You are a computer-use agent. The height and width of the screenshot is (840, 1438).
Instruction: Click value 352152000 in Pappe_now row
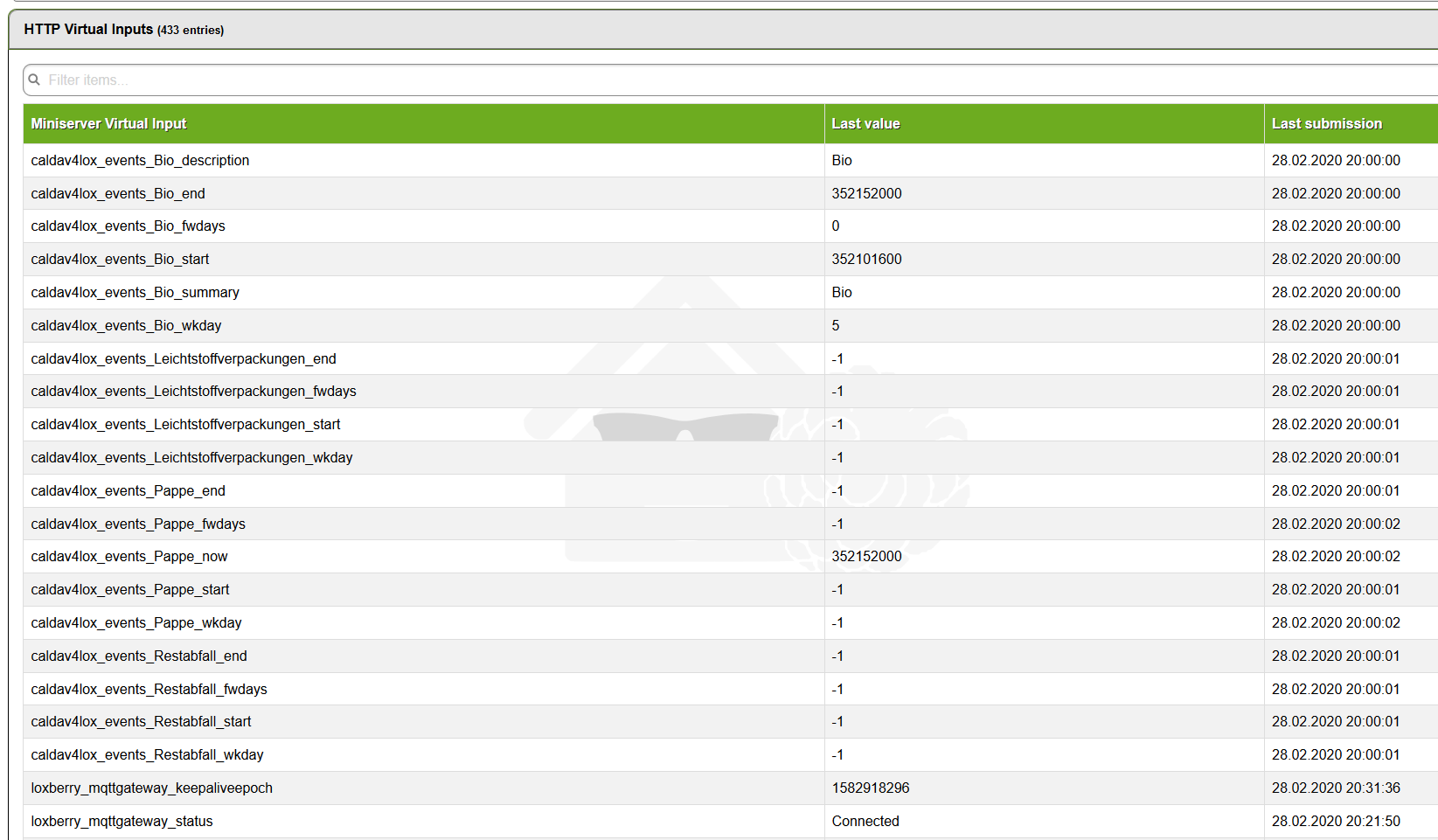[866, 557]
